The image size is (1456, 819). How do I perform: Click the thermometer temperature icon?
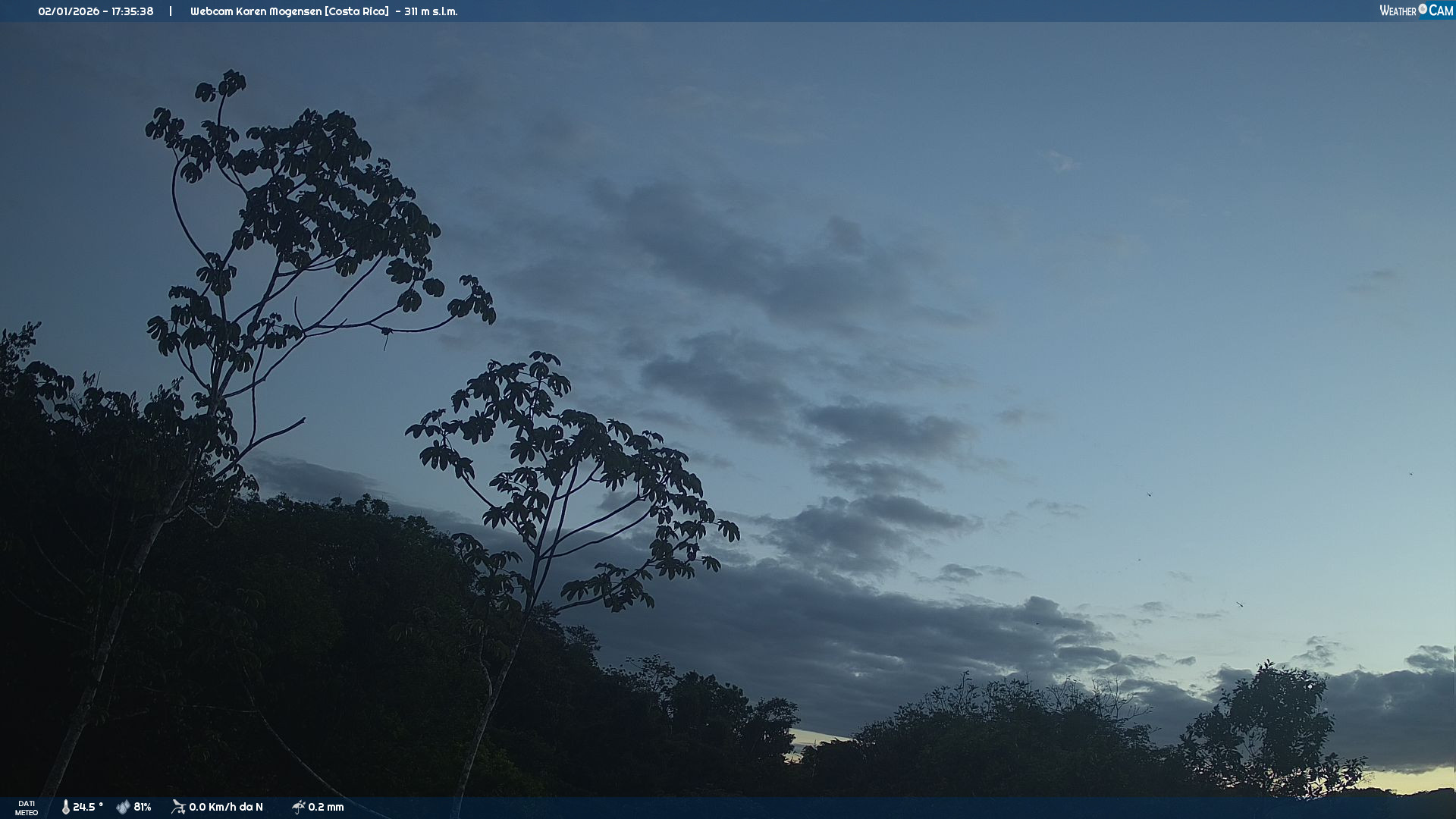pos(65,807)
